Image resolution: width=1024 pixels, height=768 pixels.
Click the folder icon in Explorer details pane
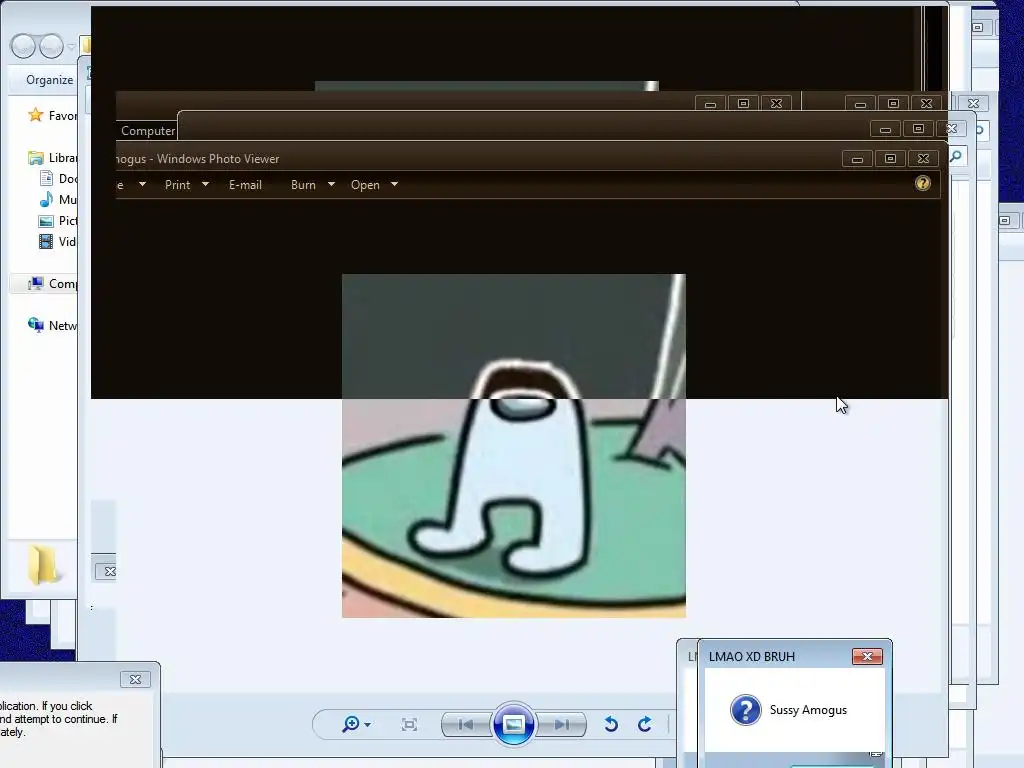(44, 565)
